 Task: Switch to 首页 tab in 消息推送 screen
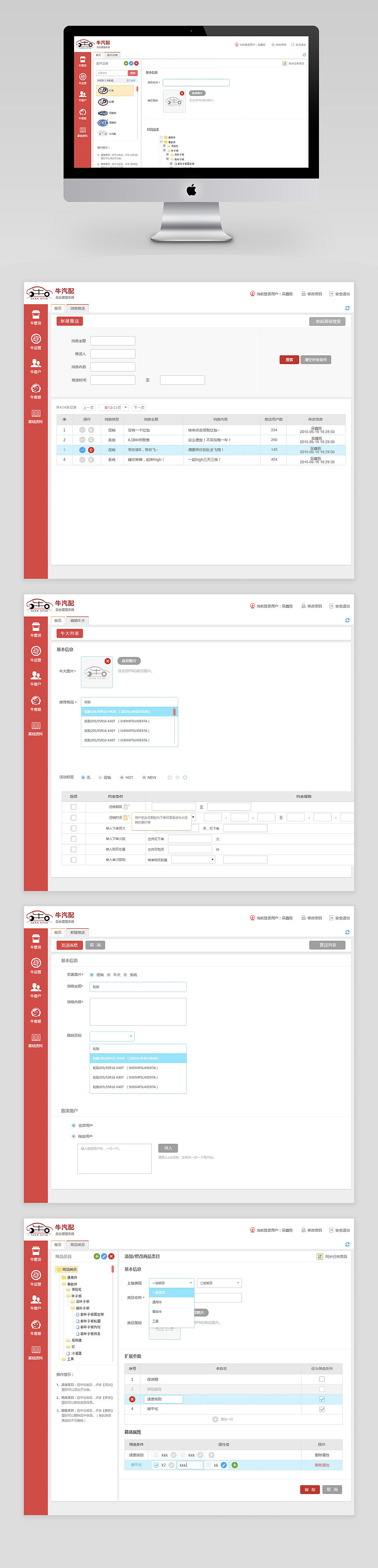pos(58,308)
